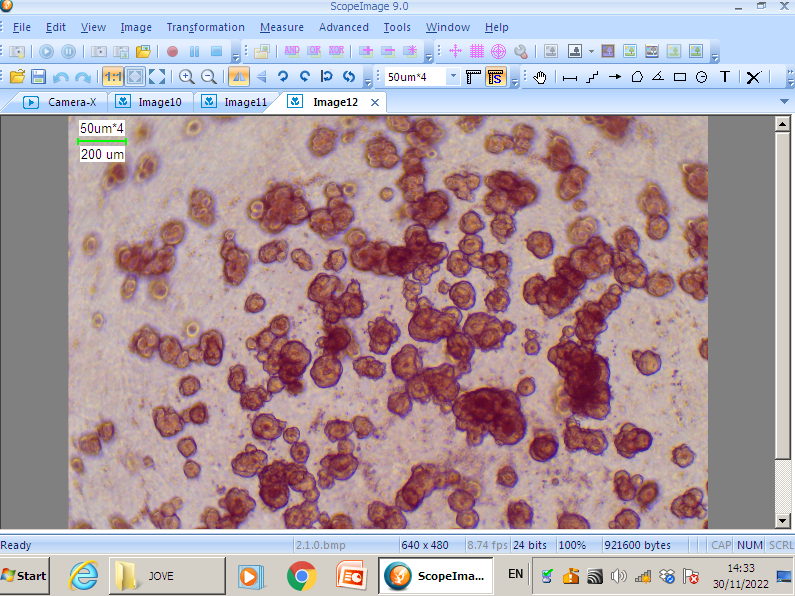Select the polygon measurement tool
This screenshot has width=795, height=596.
(x=636, y=77)
